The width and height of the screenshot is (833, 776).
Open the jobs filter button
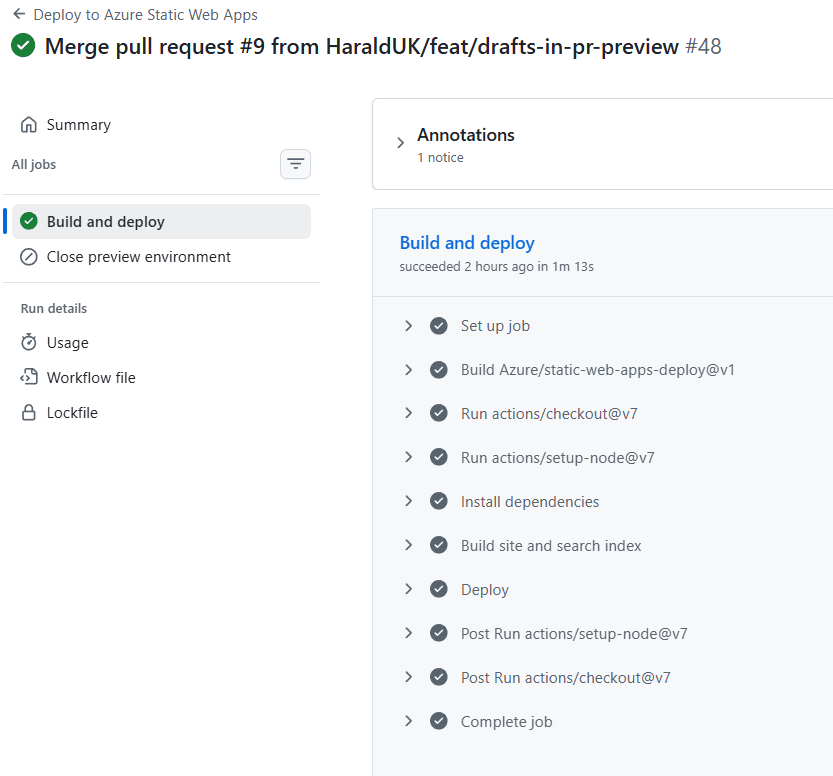pos(295,164)
